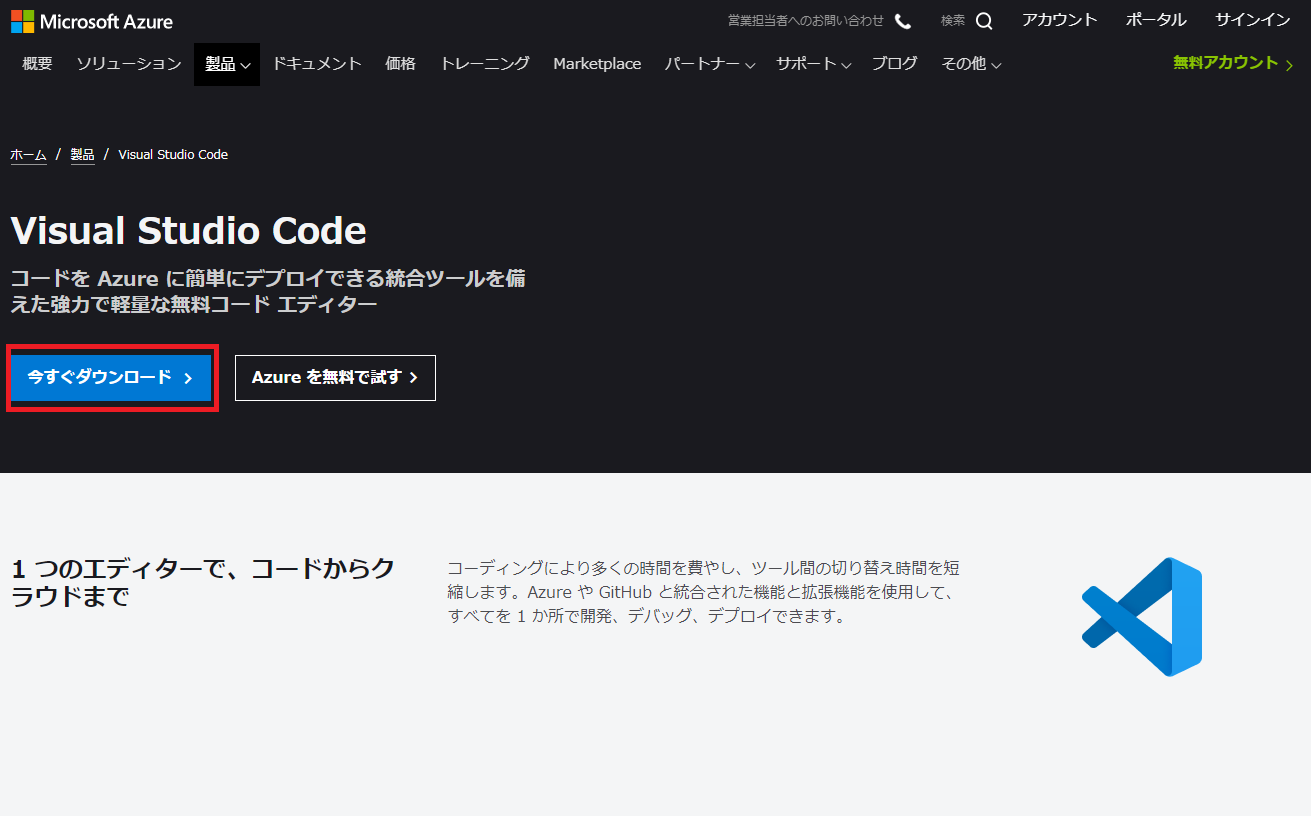The width and height of the screenshot is (1311, 823).
Task: Open the ブログ menu item
Action: click(x=894, y=64)
